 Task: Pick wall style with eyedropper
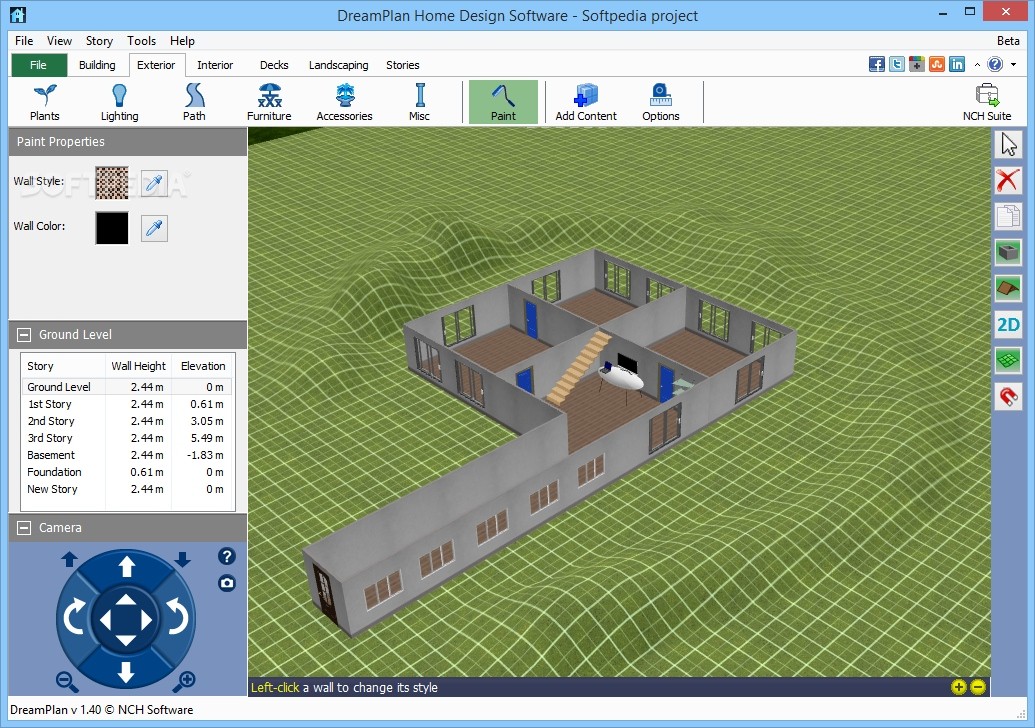pyautogui.click(x=154, y=183)
